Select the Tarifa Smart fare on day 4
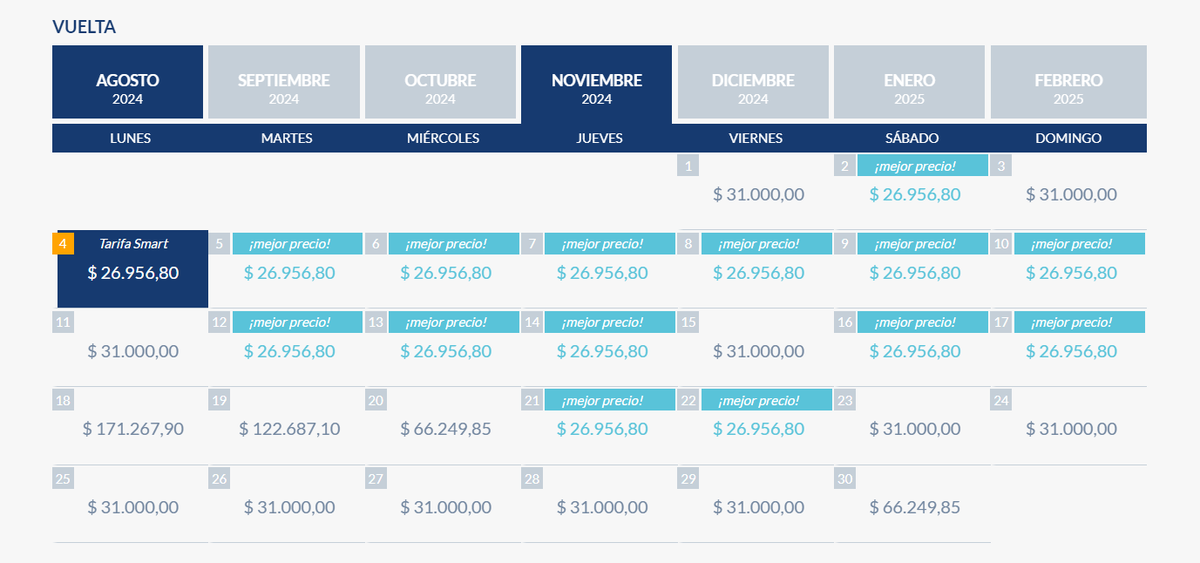Image resolution: width=1200 pixels, height=563 pixels. (133, 271)
